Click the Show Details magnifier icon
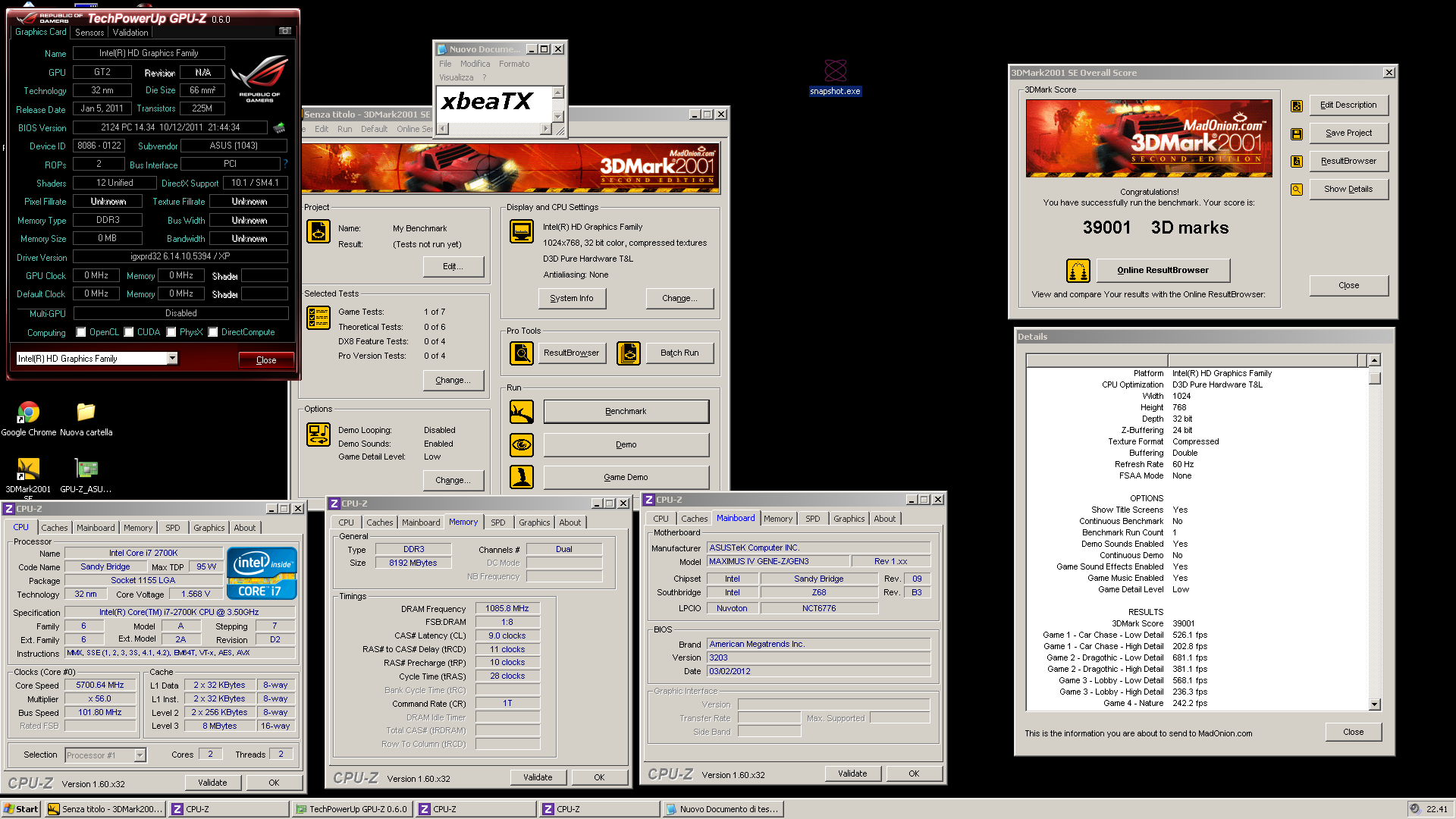The width and height of the screenshot is (1456, 819). 1297,190
